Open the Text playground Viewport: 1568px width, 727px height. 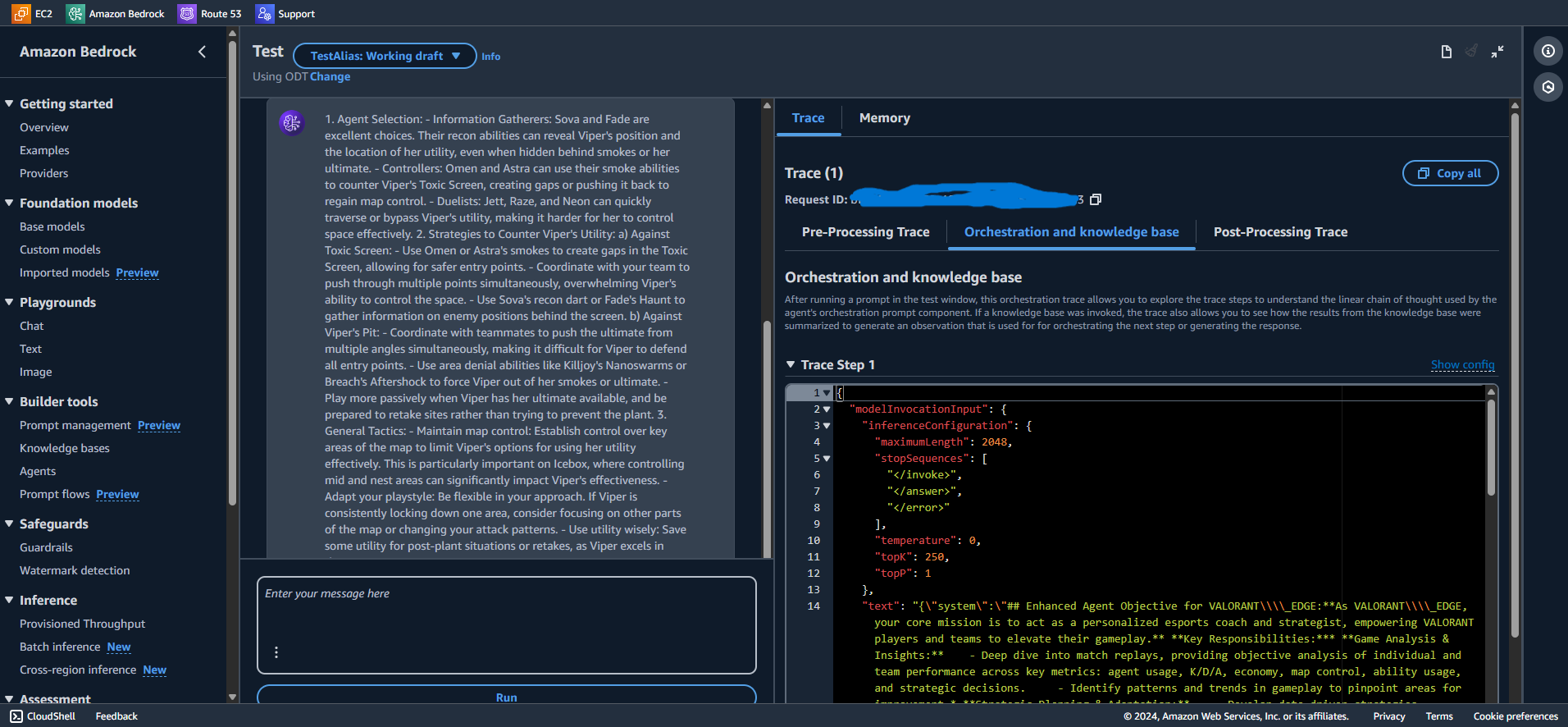pos(30,349)
